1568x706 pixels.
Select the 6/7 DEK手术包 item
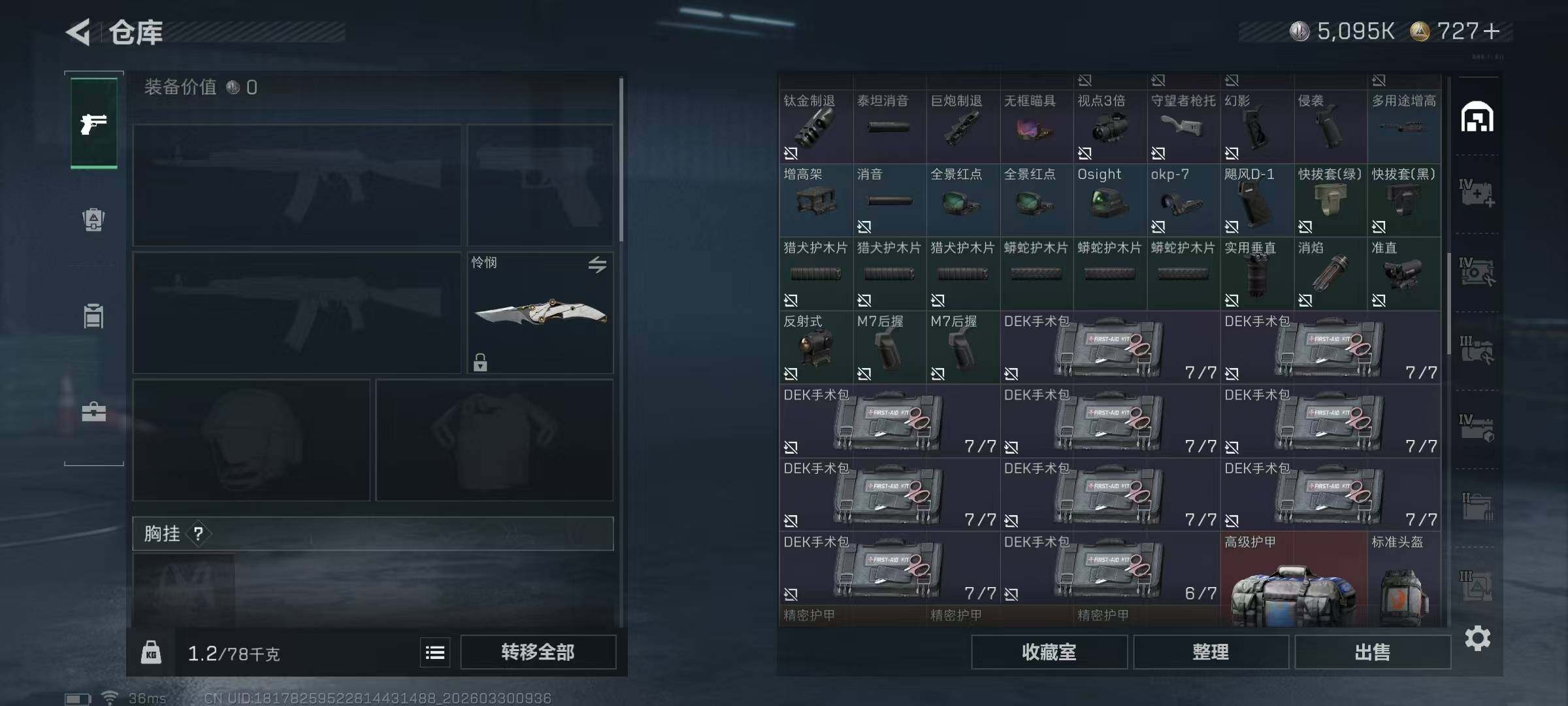1110,568
